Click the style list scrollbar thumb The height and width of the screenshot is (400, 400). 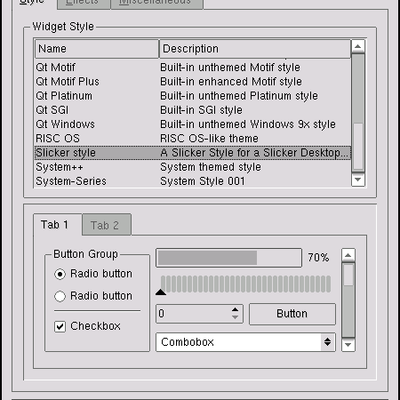(x=358, y=147)
